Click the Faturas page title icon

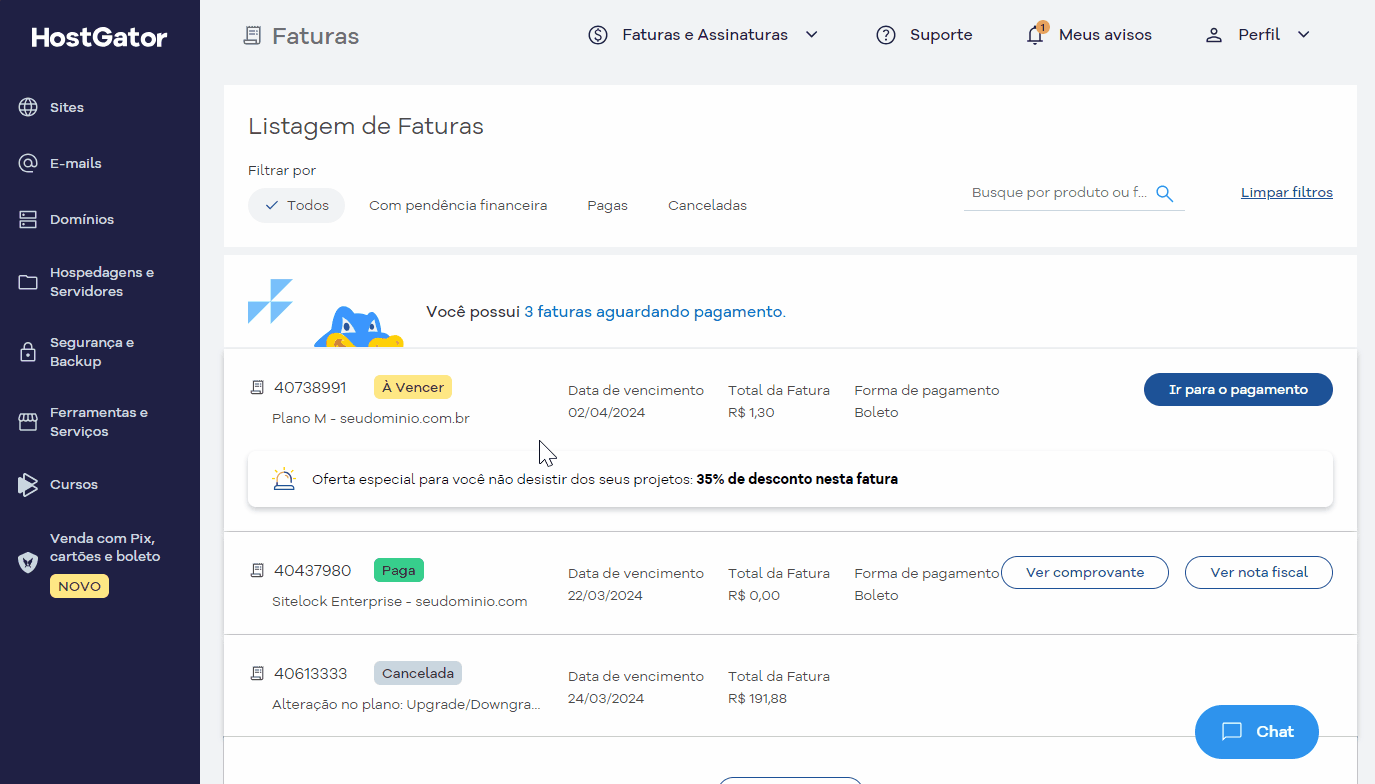tap(252, 36)
